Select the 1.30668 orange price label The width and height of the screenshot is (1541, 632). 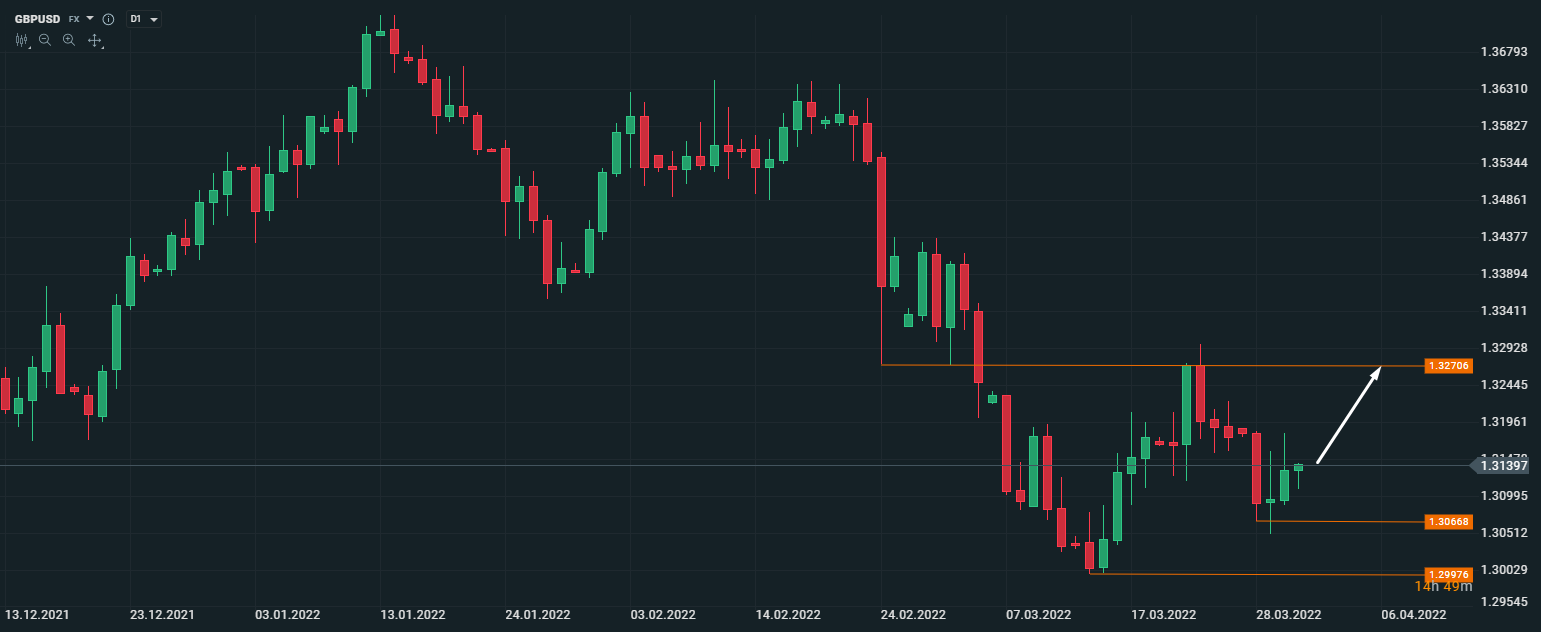coord(1448,522)
